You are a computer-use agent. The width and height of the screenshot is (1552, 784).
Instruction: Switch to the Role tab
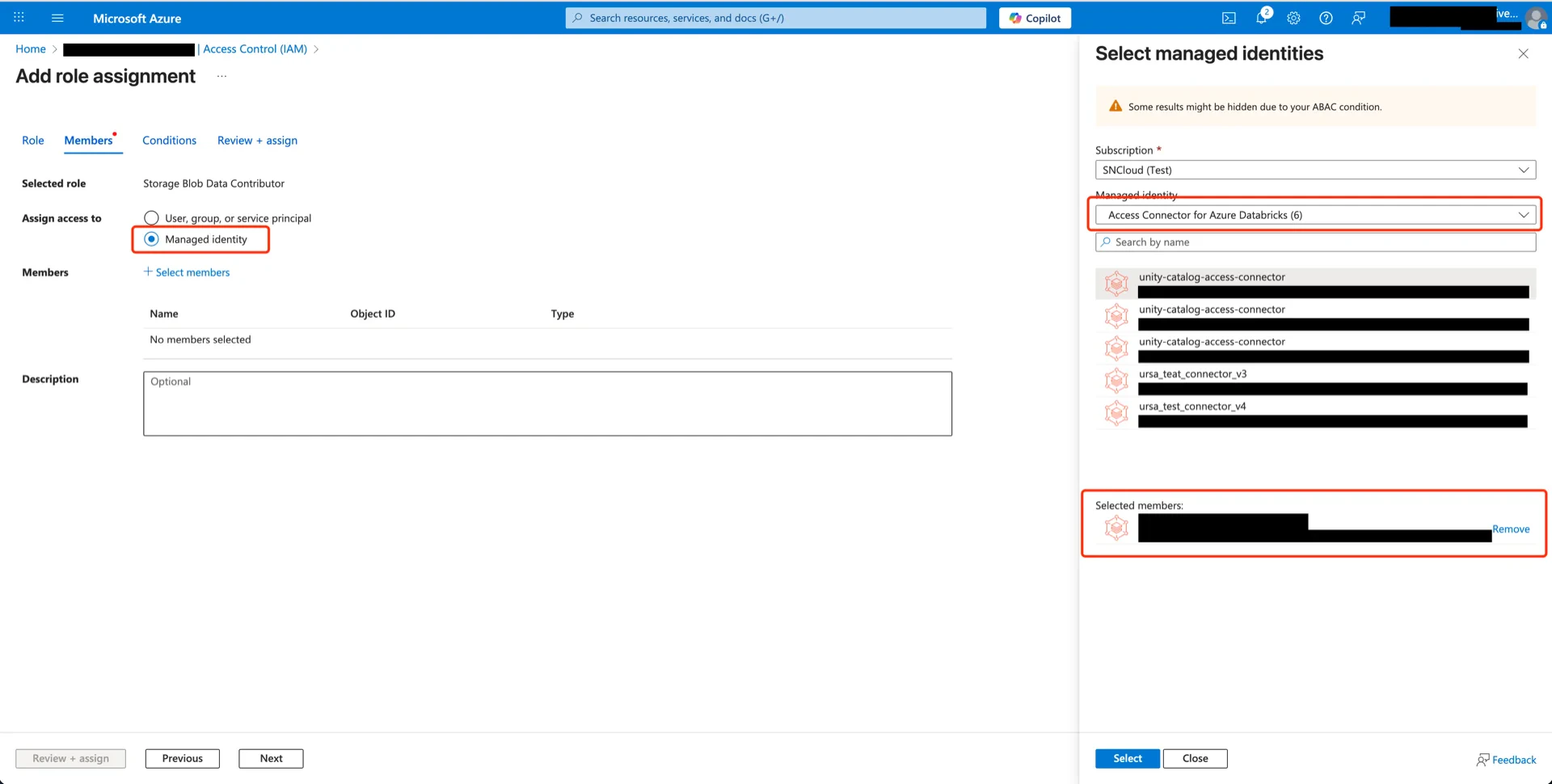33,141
